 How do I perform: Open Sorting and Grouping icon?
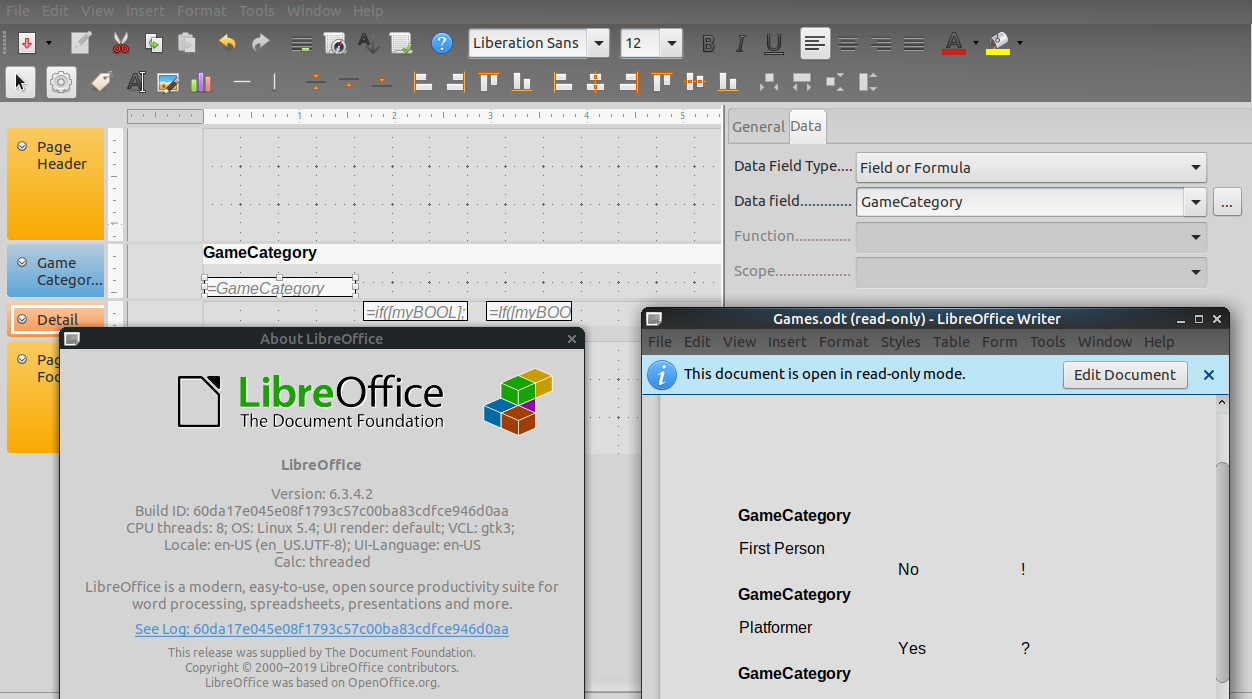pos(368,43)
